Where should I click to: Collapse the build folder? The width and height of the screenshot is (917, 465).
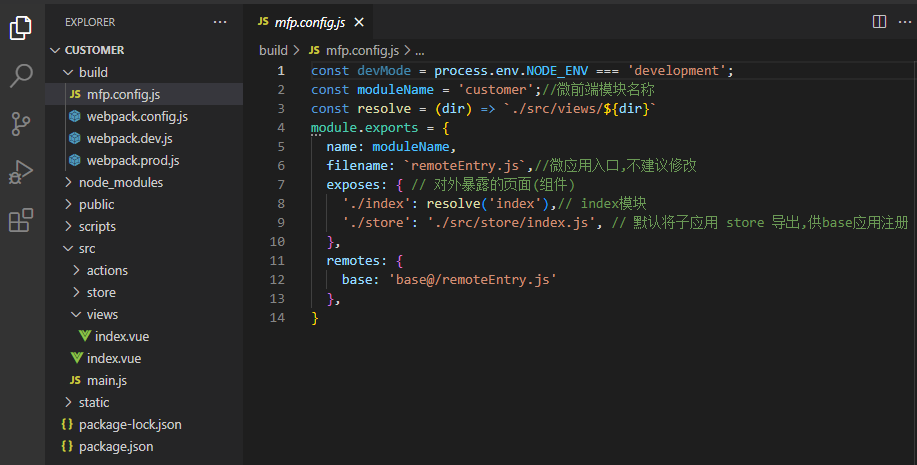point(93,72)
